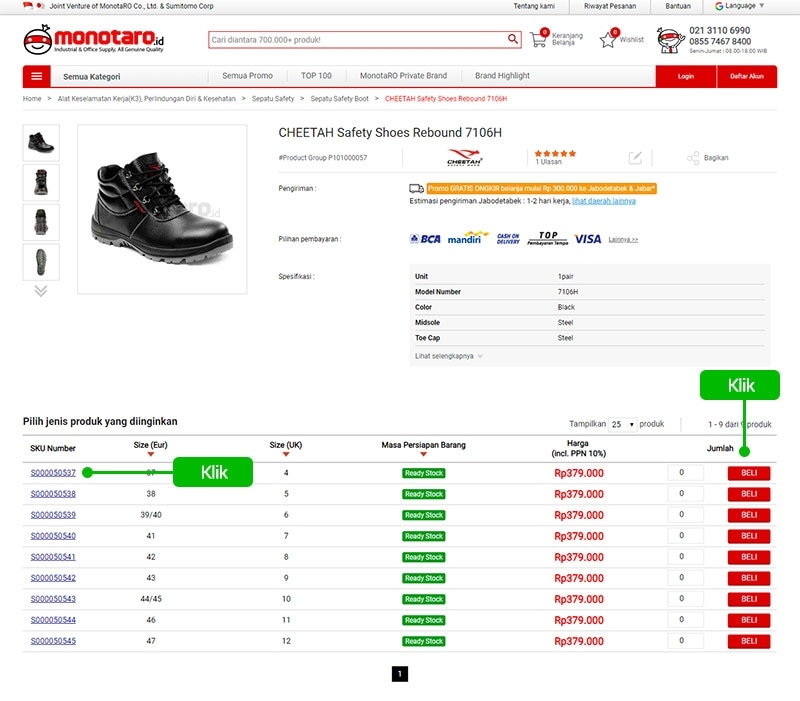
Task: Click the Login button
Action: (685, 76)
